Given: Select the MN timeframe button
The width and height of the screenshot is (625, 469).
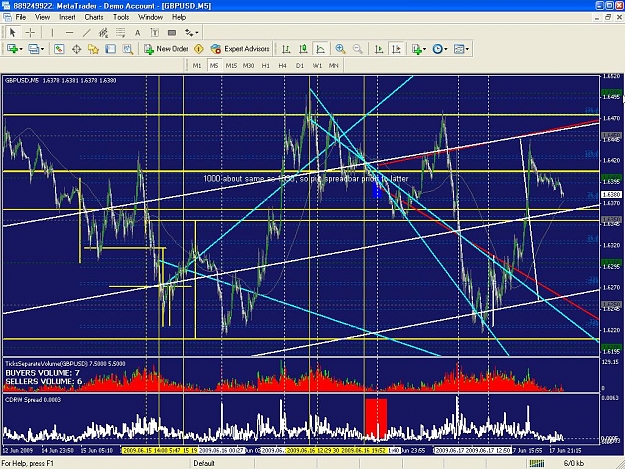Looking at the screenshot, I should point(334,66).
